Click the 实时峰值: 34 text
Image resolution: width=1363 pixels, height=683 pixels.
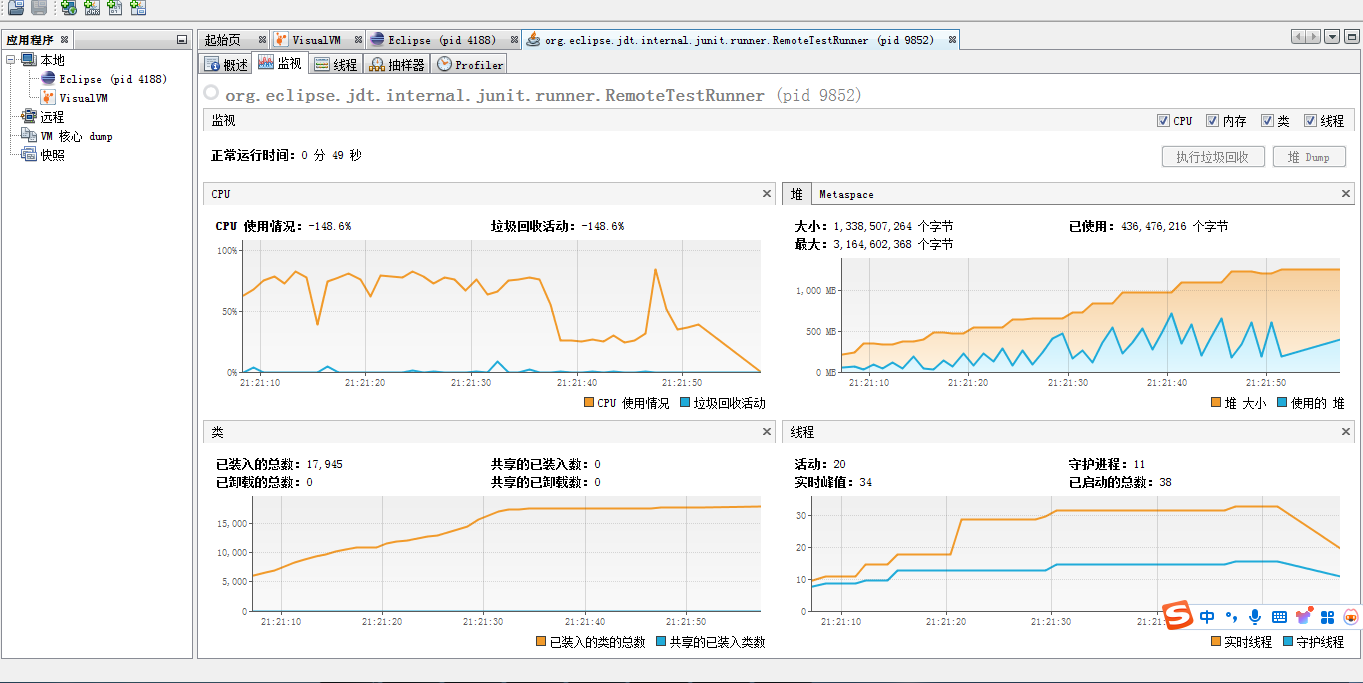pyautogui.click(x=832, y=482)
